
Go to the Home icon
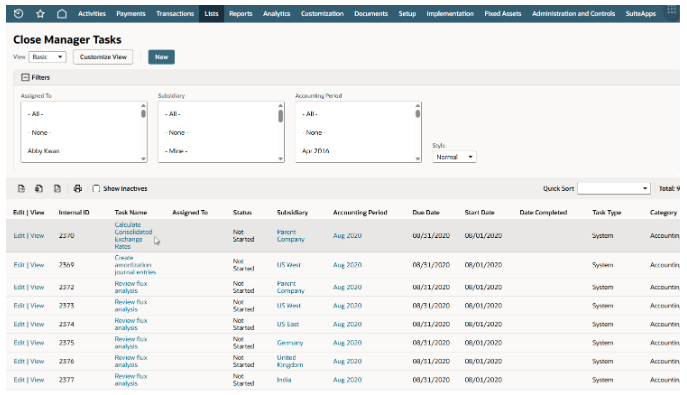pyautogui.click(x=62, y=14)
